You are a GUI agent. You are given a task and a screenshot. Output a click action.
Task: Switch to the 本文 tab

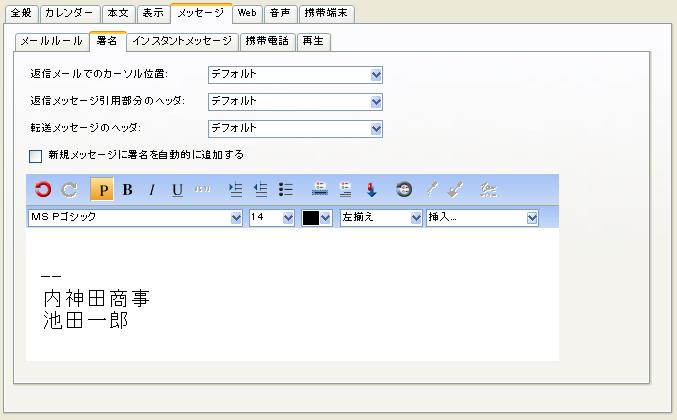point(118,13)
